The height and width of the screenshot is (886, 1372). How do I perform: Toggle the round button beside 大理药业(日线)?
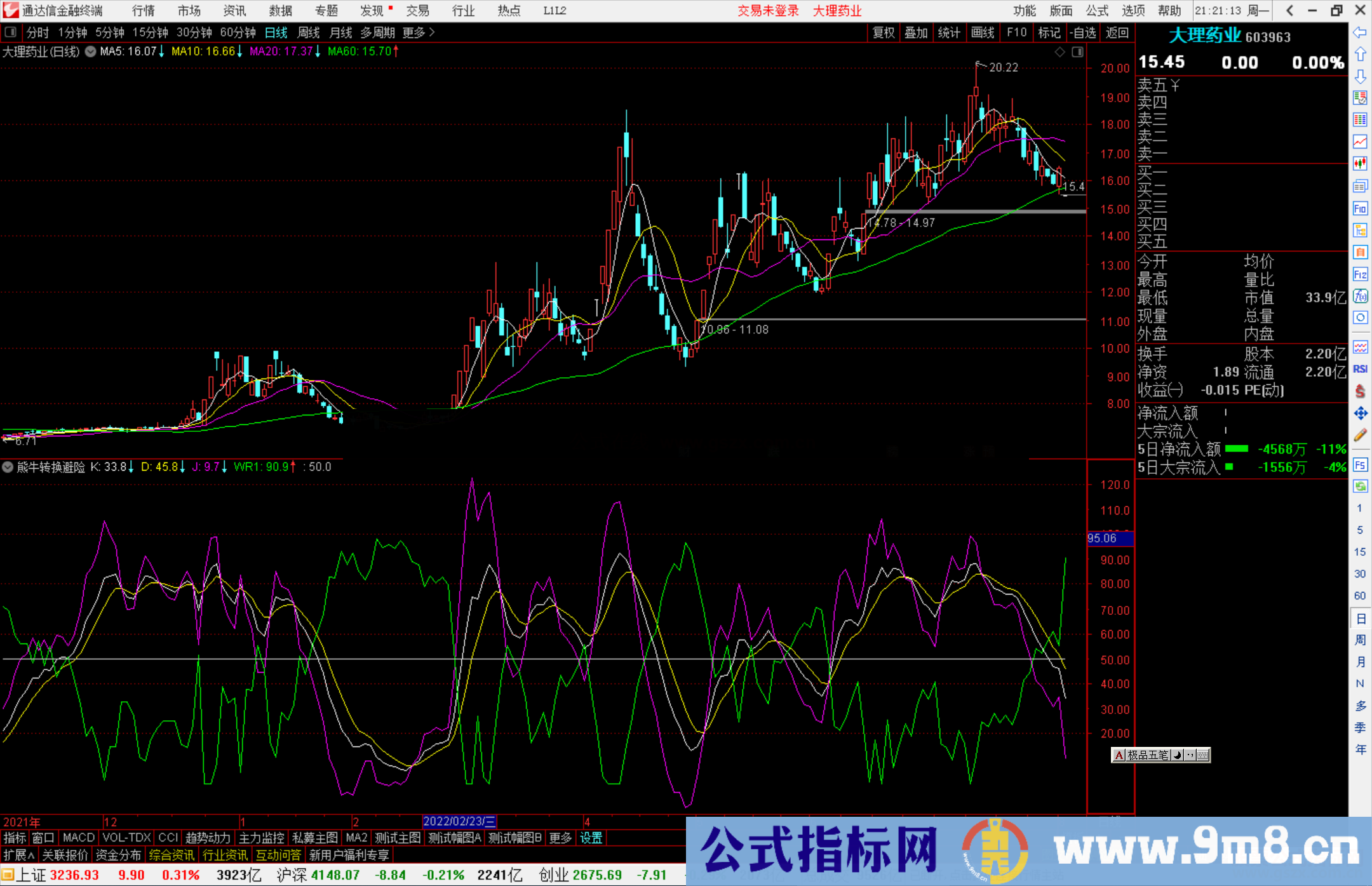[x=91, y=51]
